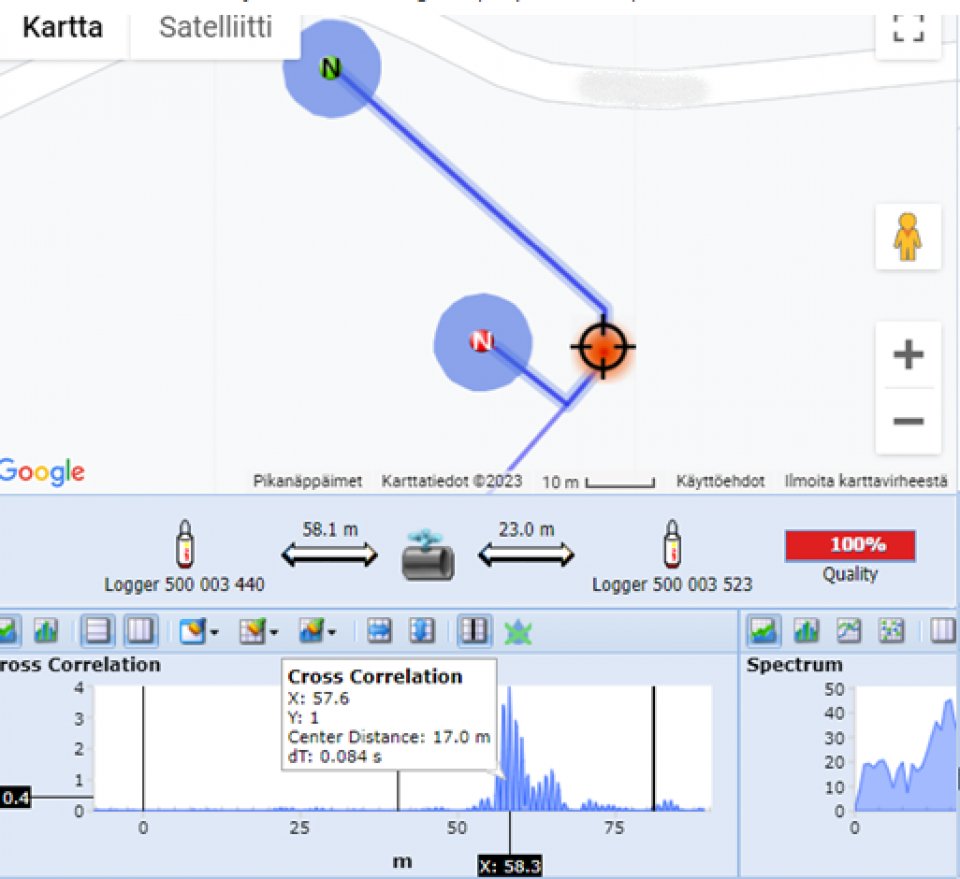
Task: Click the Cross Correlation tooltip title
Action: [375, 676]
